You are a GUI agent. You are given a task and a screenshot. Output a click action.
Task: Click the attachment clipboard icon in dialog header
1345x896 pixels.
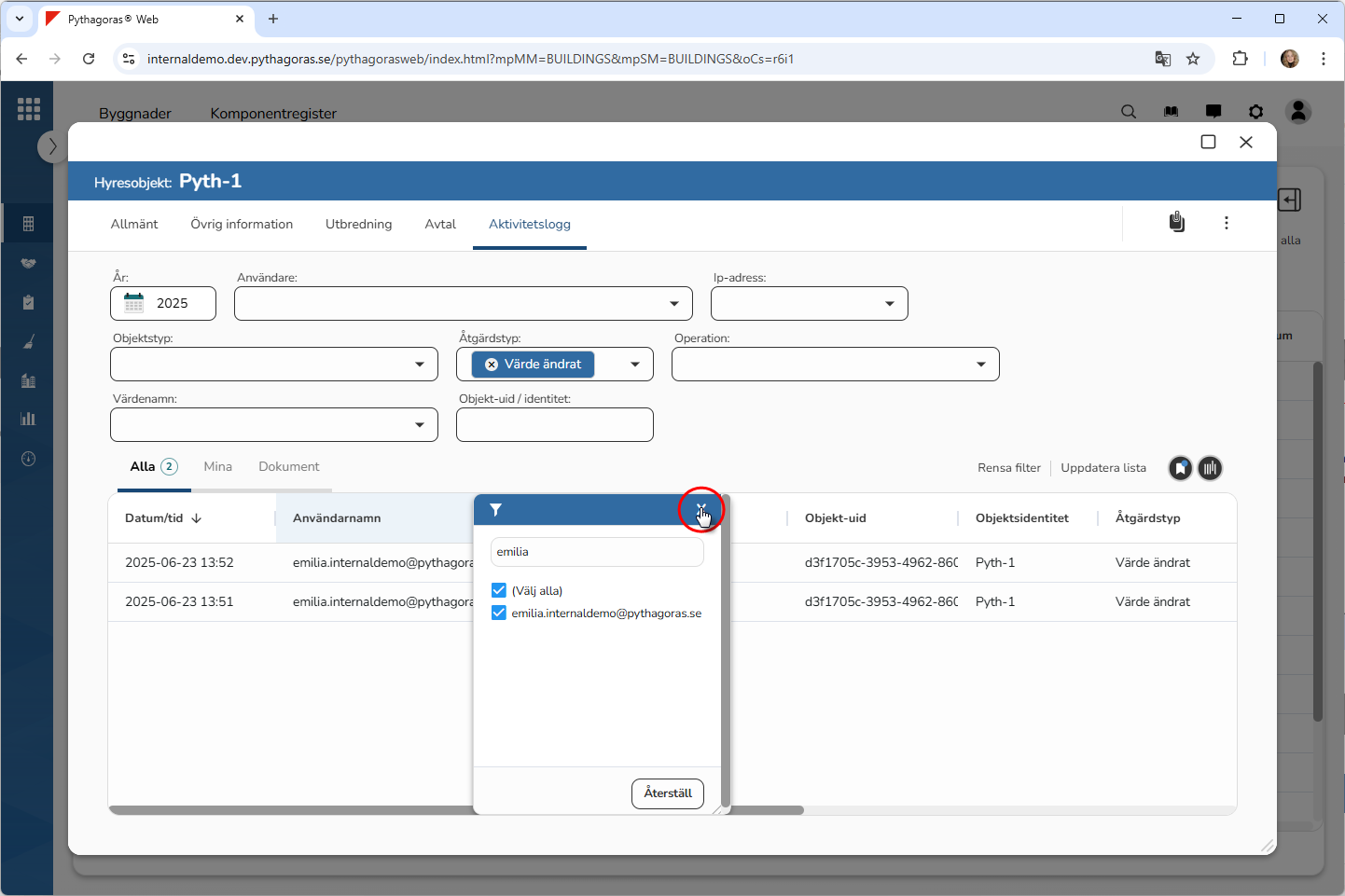coord(1177,222)
